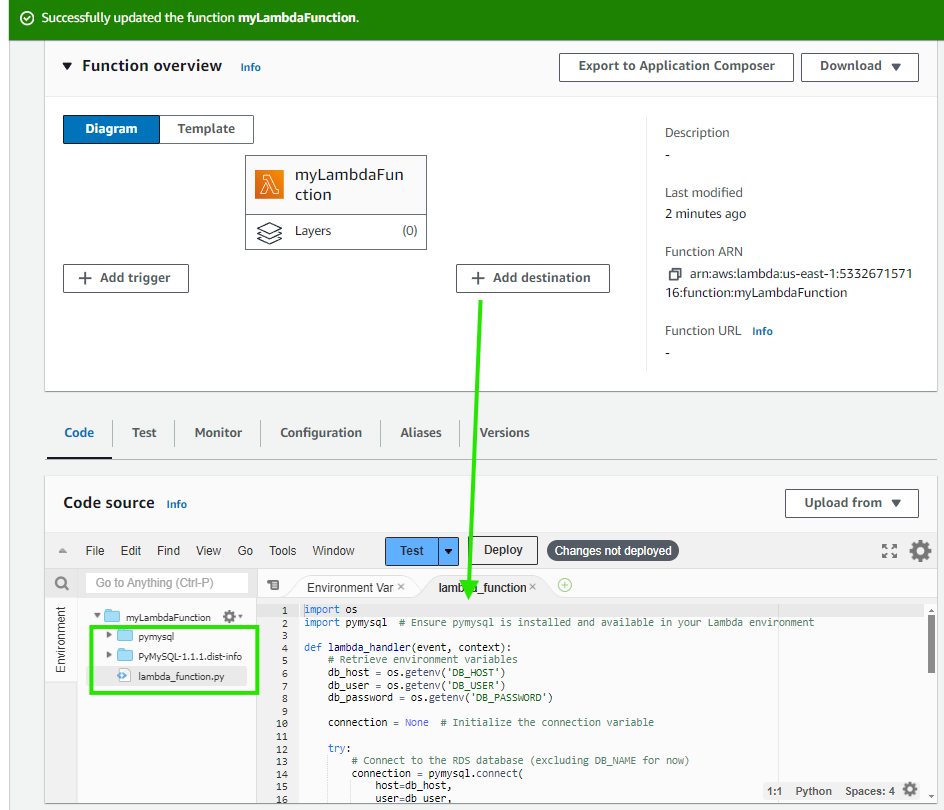Open editor preferences via the bottom gear icon
Viewport: 944px width, 810px height.
pos(910,789)
